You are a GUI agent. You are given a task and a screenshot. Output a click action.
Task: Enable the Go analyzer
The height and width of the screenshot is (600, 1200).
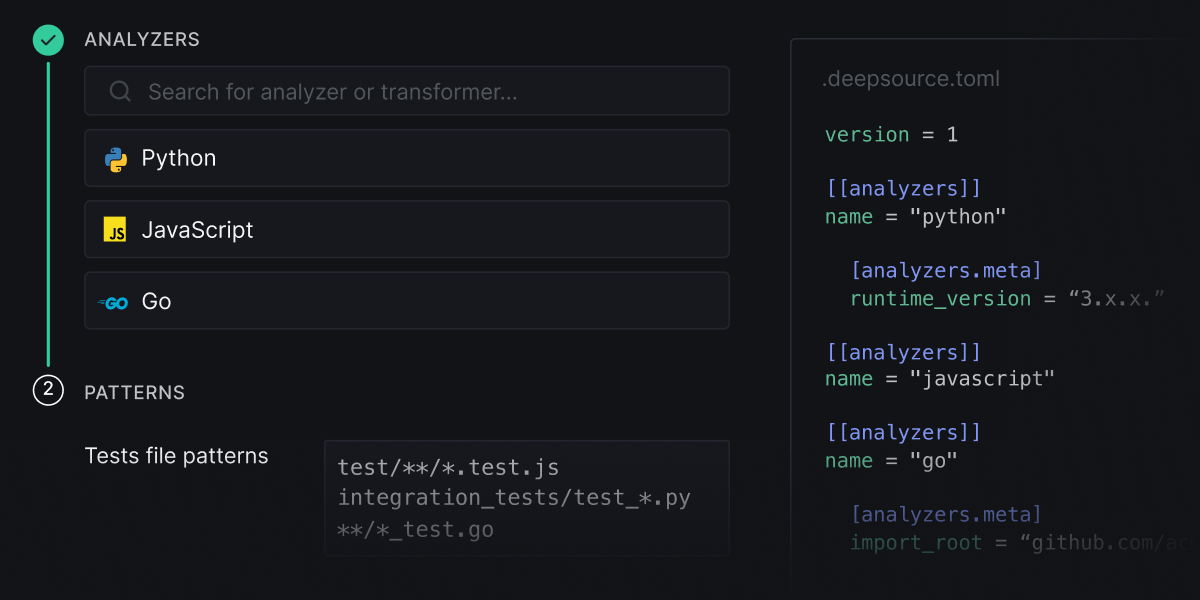coord(406,301)
